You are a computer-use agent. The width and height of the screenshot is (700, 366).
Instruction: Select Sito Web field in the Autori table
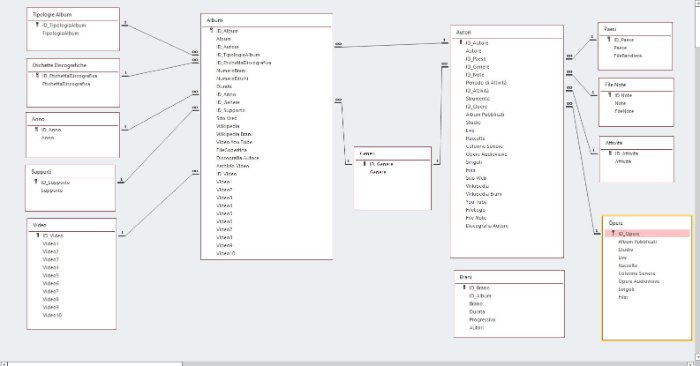tap(476, 178)
